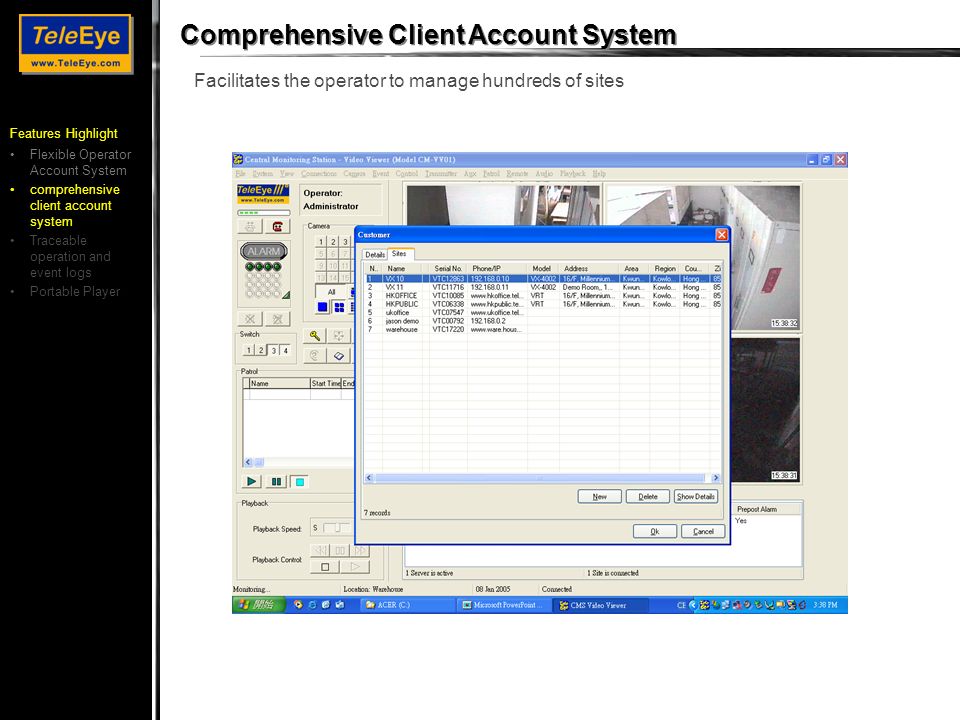Screen dimensions: 960x720
Task: Click the grayed connect icon beside the red phone
Action: (250, 227)
